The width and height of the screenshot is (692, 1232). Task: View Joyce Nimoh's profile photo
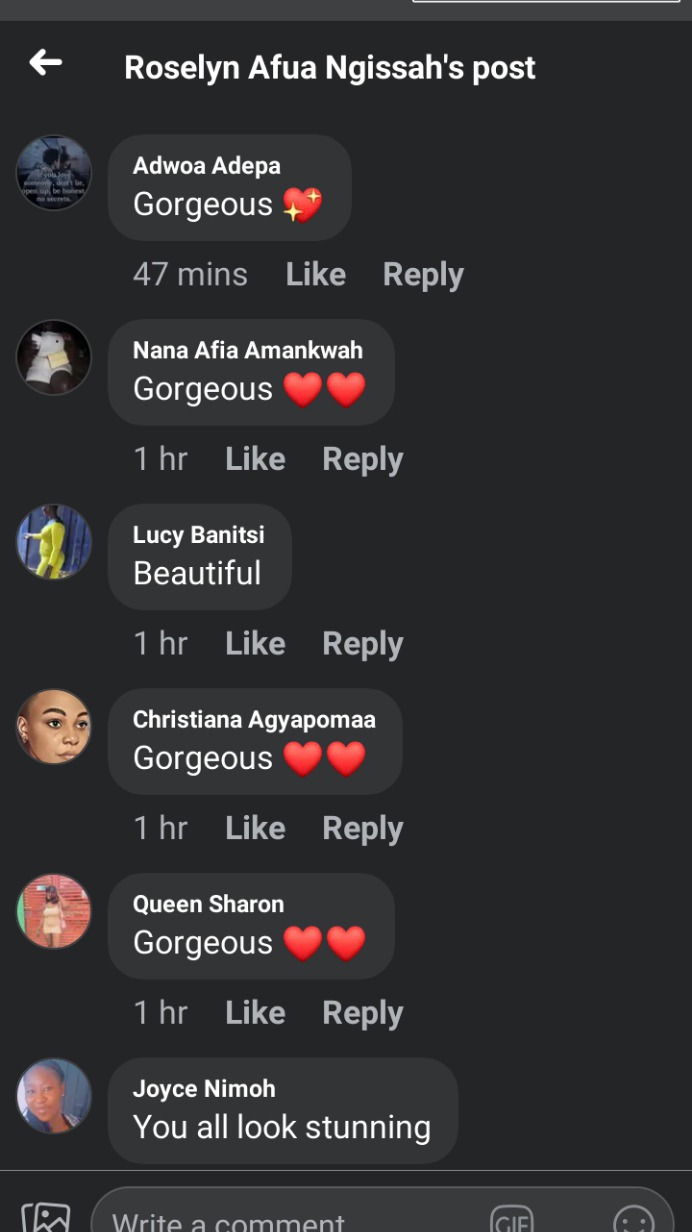pyautogui.click(x=54, y=1096)
